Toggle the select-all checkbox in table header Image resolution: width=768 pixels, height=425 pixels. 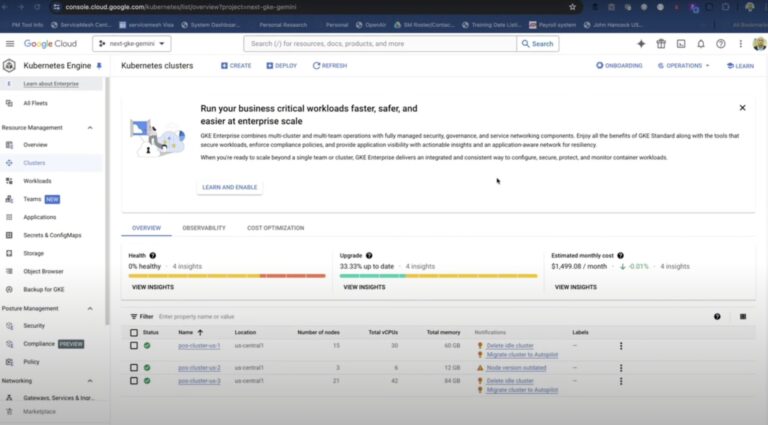coord(133,331)
